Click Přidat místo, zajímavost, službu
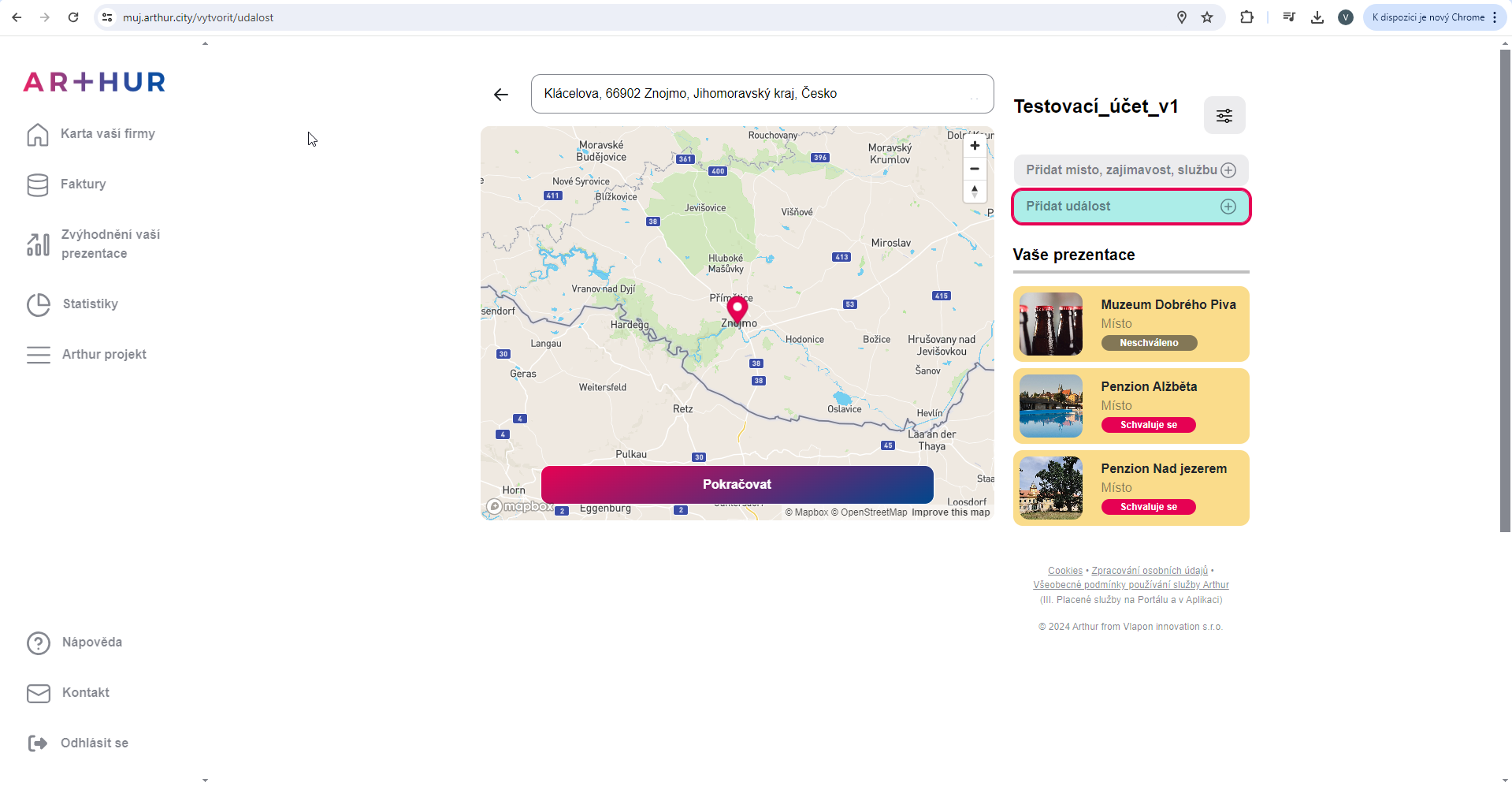1512x786 pixels. [1130, 170]
